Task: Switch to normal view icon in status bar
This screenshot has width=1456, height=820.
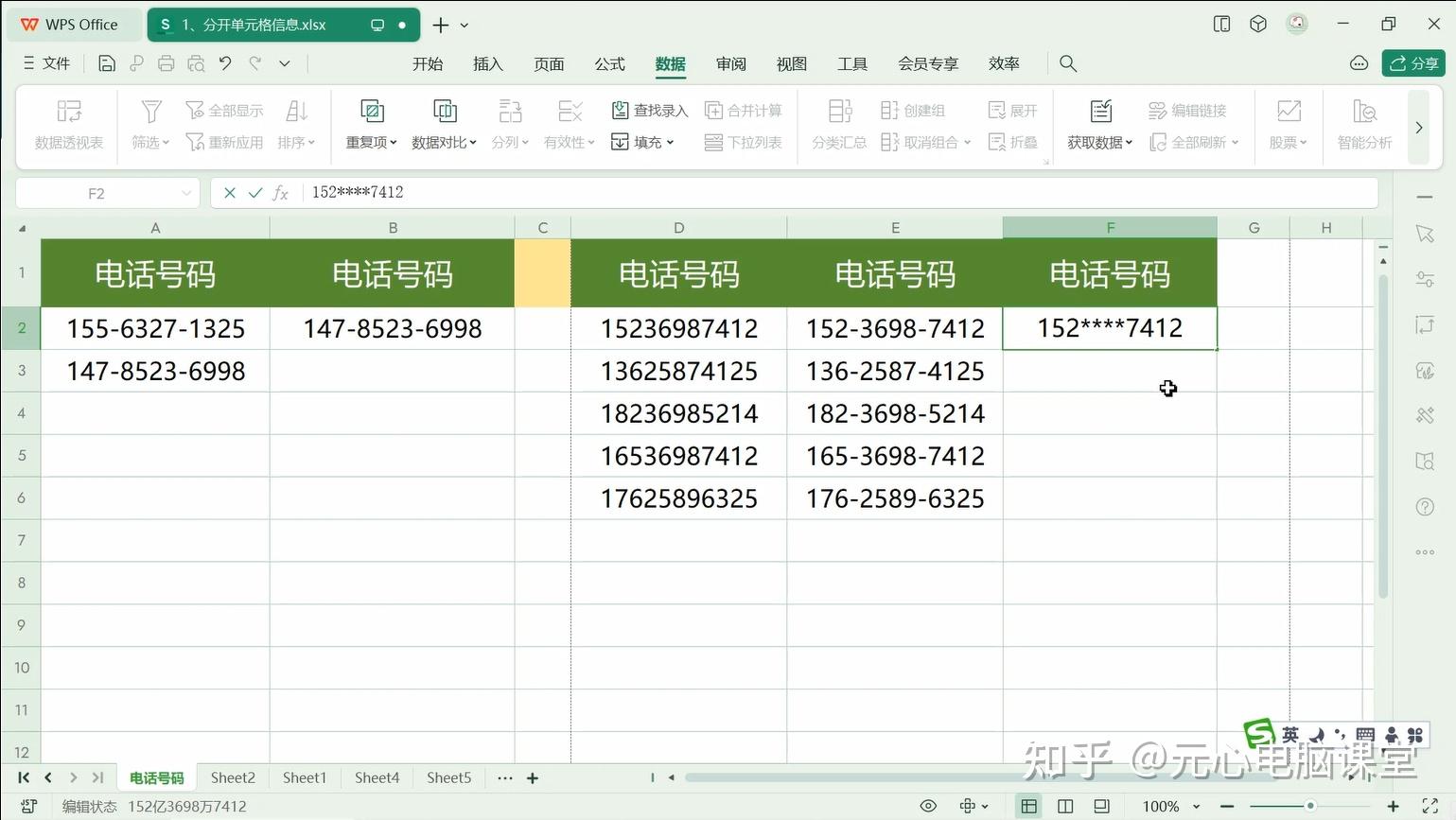Action: [x=1028, y=806]
